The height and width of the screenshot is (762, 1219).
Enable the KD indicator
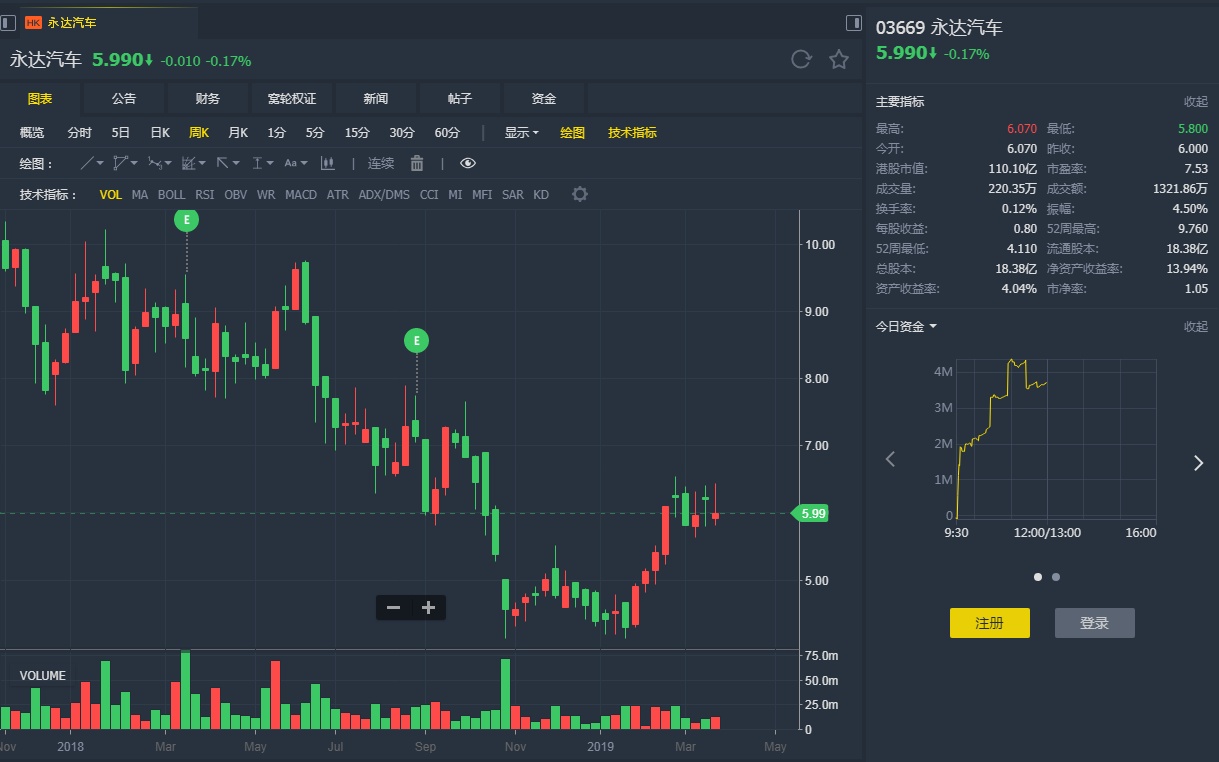pos(541,195)
